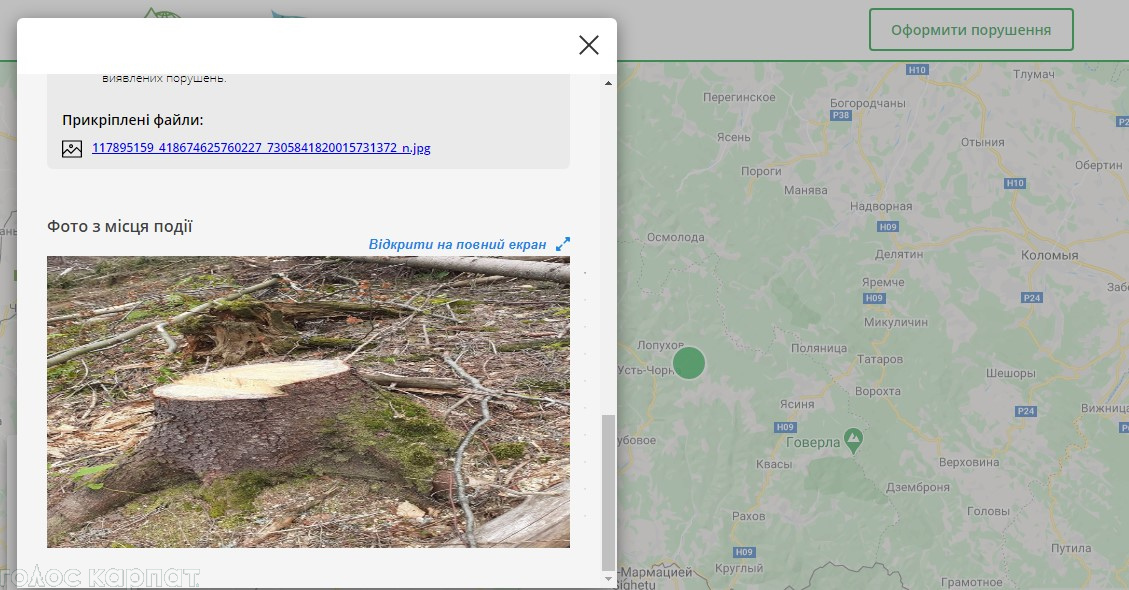Open 'Відкрити на повний екран' link
The height and width of the screenshot is (590, 1129).
[x=457, y=244]
